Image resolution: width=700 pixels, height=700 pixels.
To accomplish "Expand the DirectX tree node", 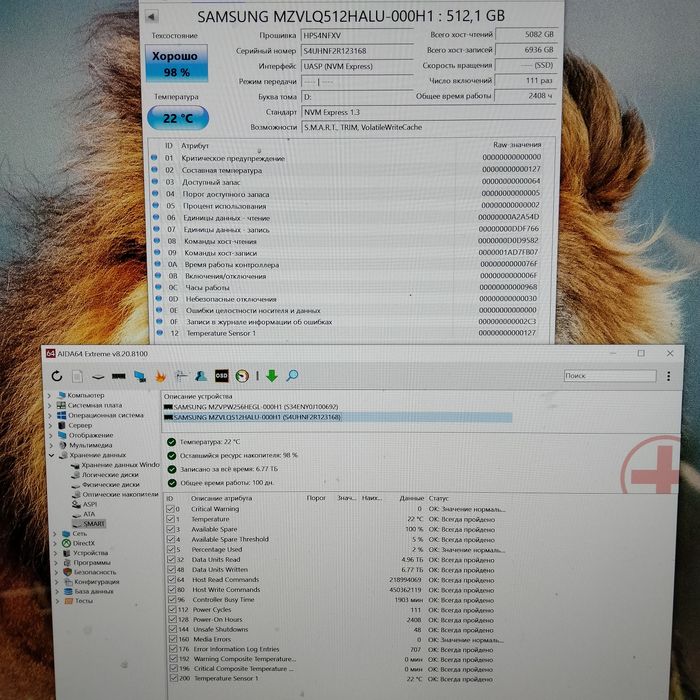I will click(55, 543).
